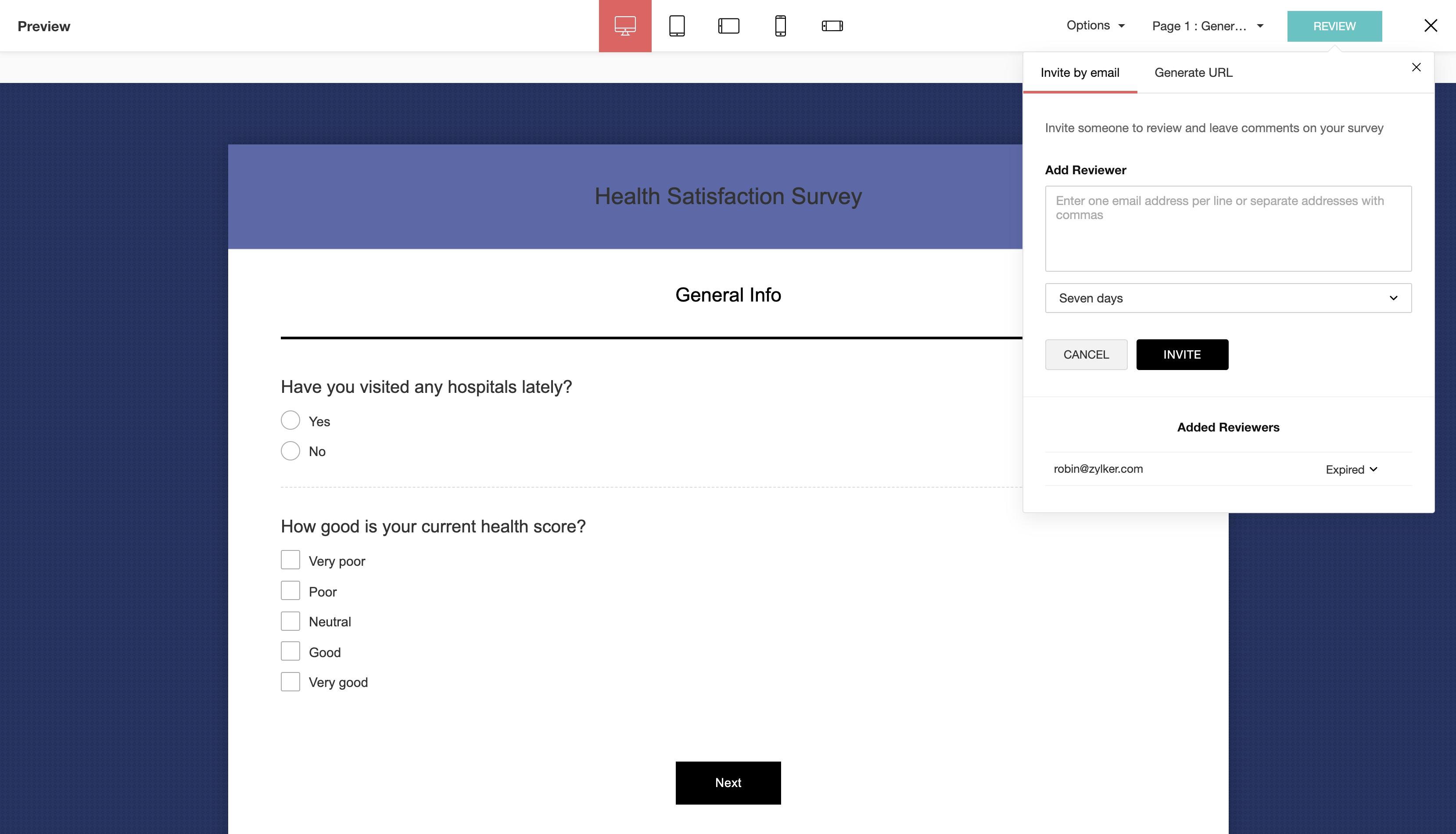Select desktop preview mode icon

tap(624, 26)
